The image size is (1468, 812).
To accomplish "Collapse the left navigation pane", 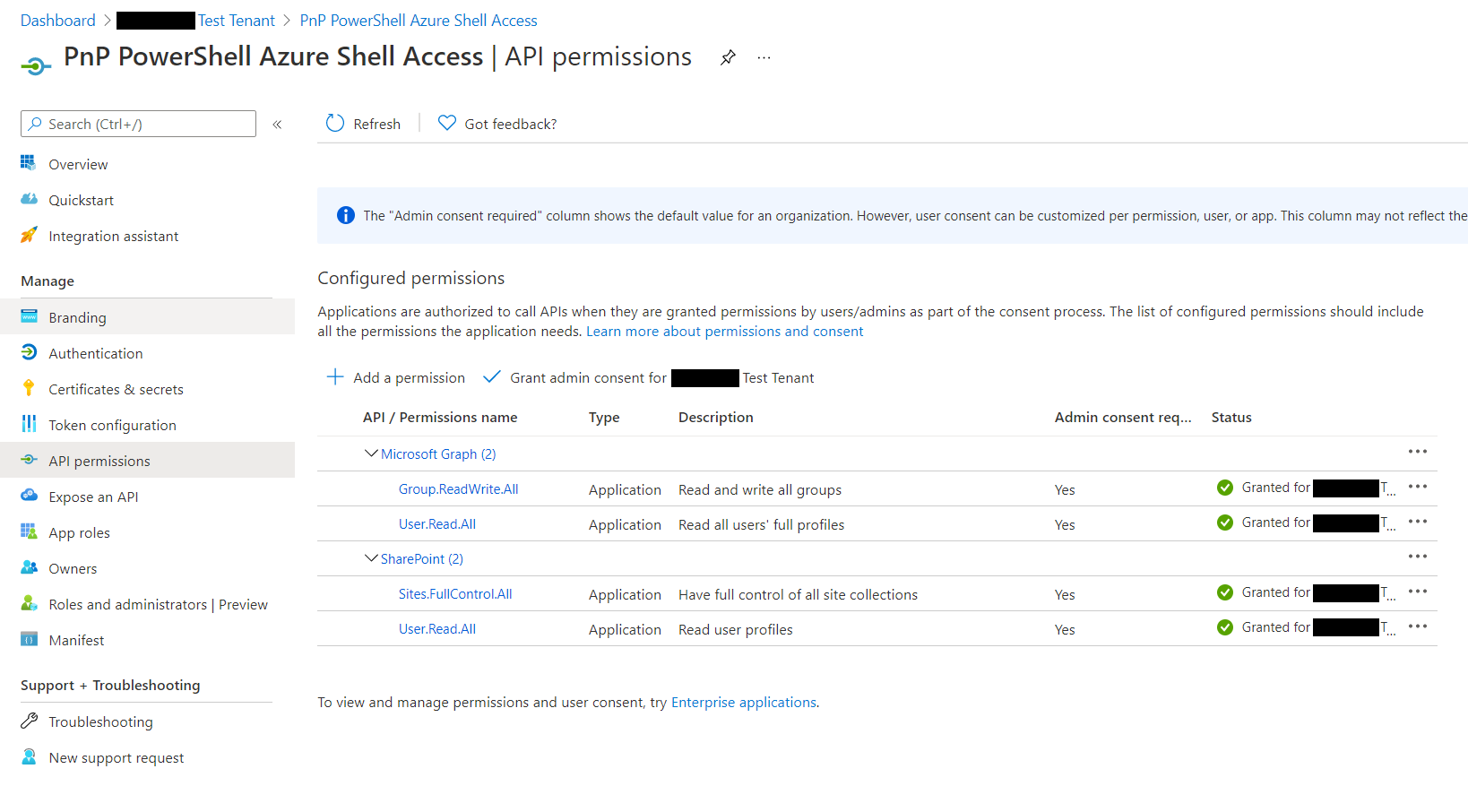I will pos(278,125).
